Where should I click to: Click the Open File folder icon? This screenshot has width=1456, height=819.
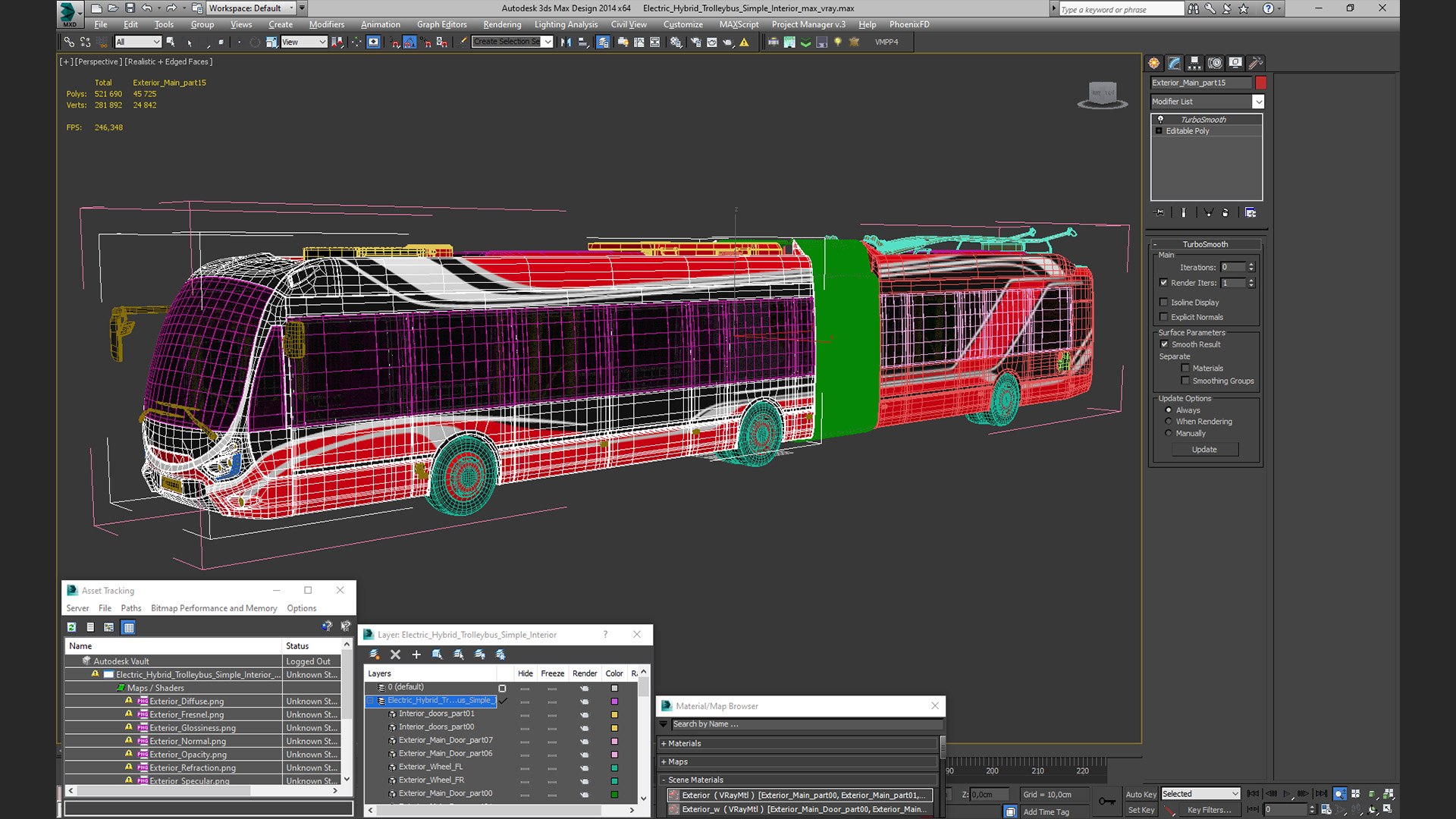coord(113,8)
